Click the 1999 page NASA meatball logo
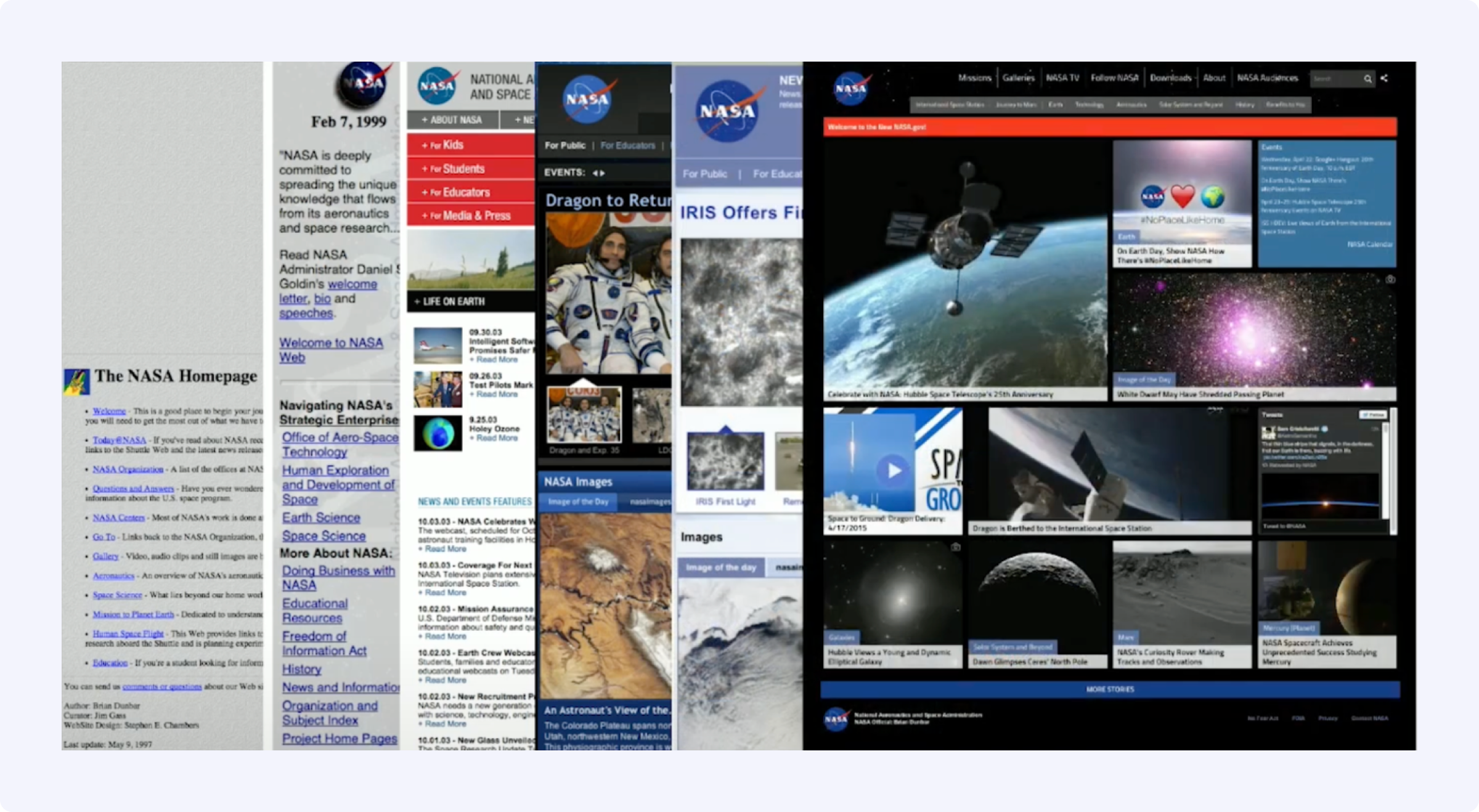Screen dimensions: 1479x812 click(364, 85)
